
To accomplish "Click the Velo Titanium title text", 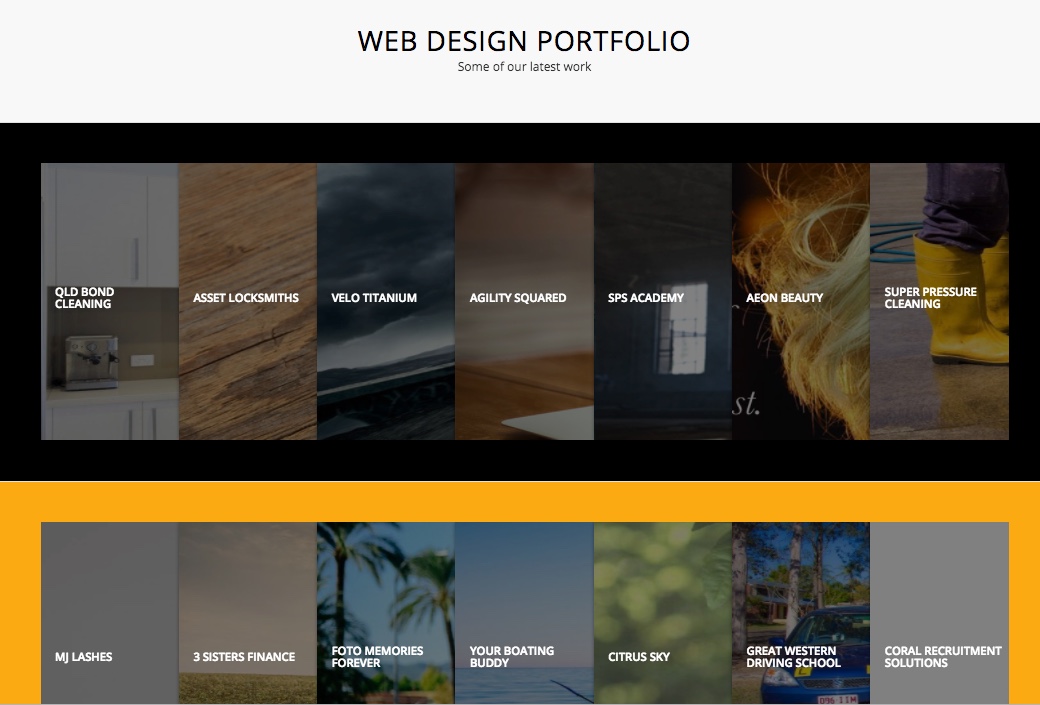I will tap(374, 298).
